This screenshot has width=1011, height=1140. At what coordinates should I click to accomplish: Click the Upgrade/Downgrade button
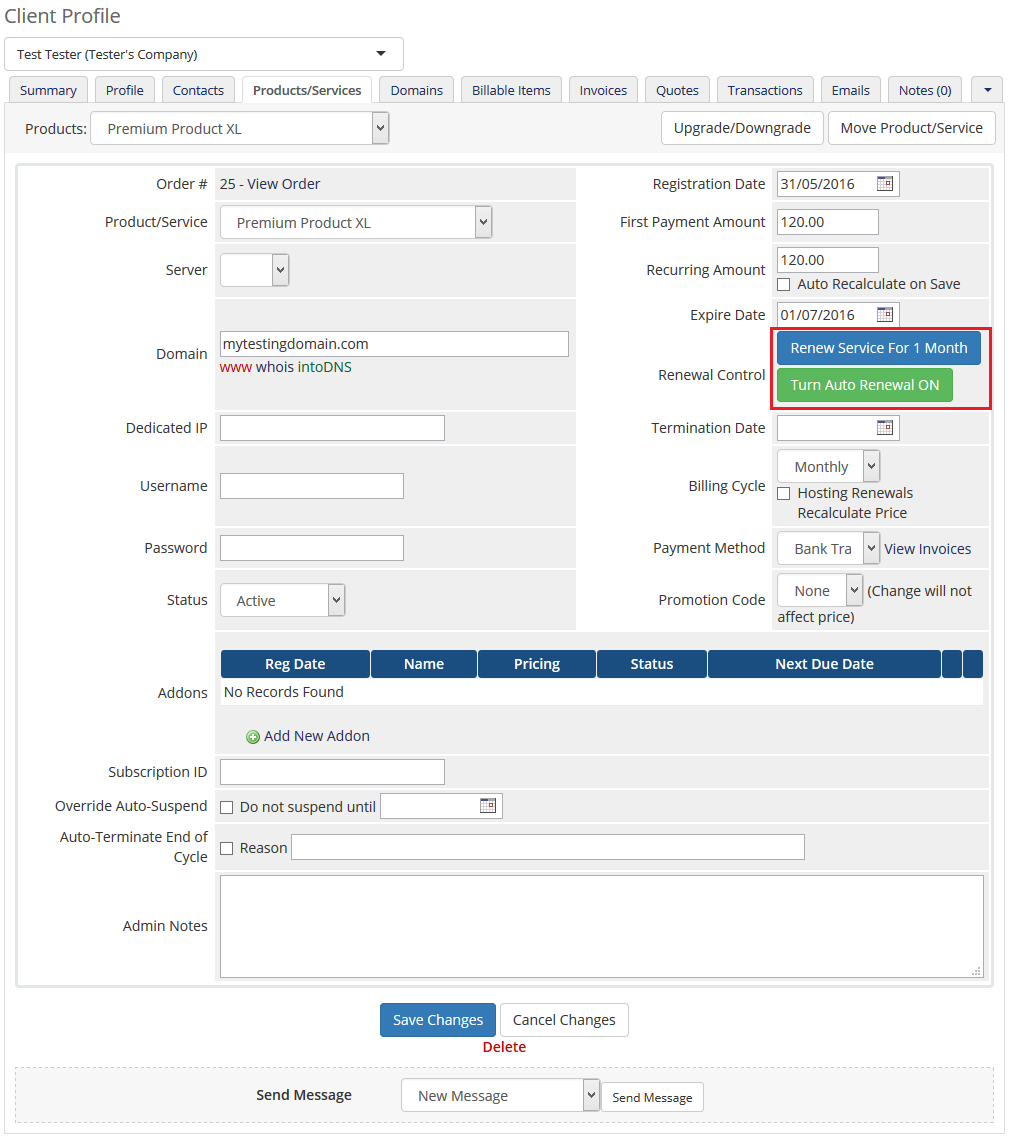pyautogui.click(x=742, y=128)
